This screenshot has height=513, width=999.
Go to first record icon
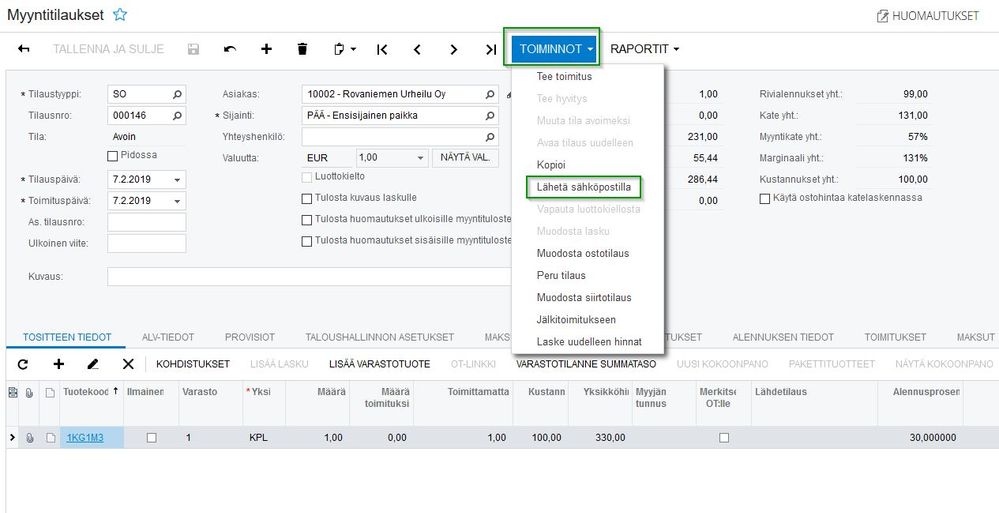tap(382, 49)
